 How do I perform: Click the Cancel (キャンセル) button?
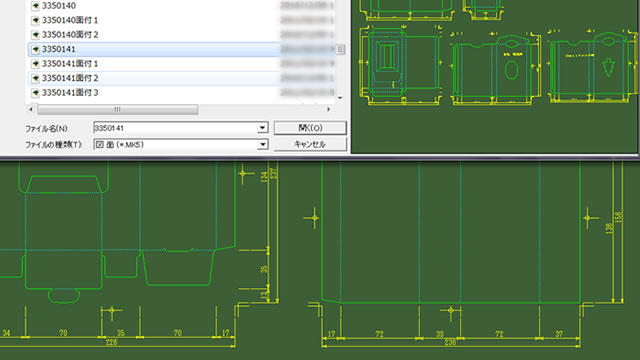(310, 144)
